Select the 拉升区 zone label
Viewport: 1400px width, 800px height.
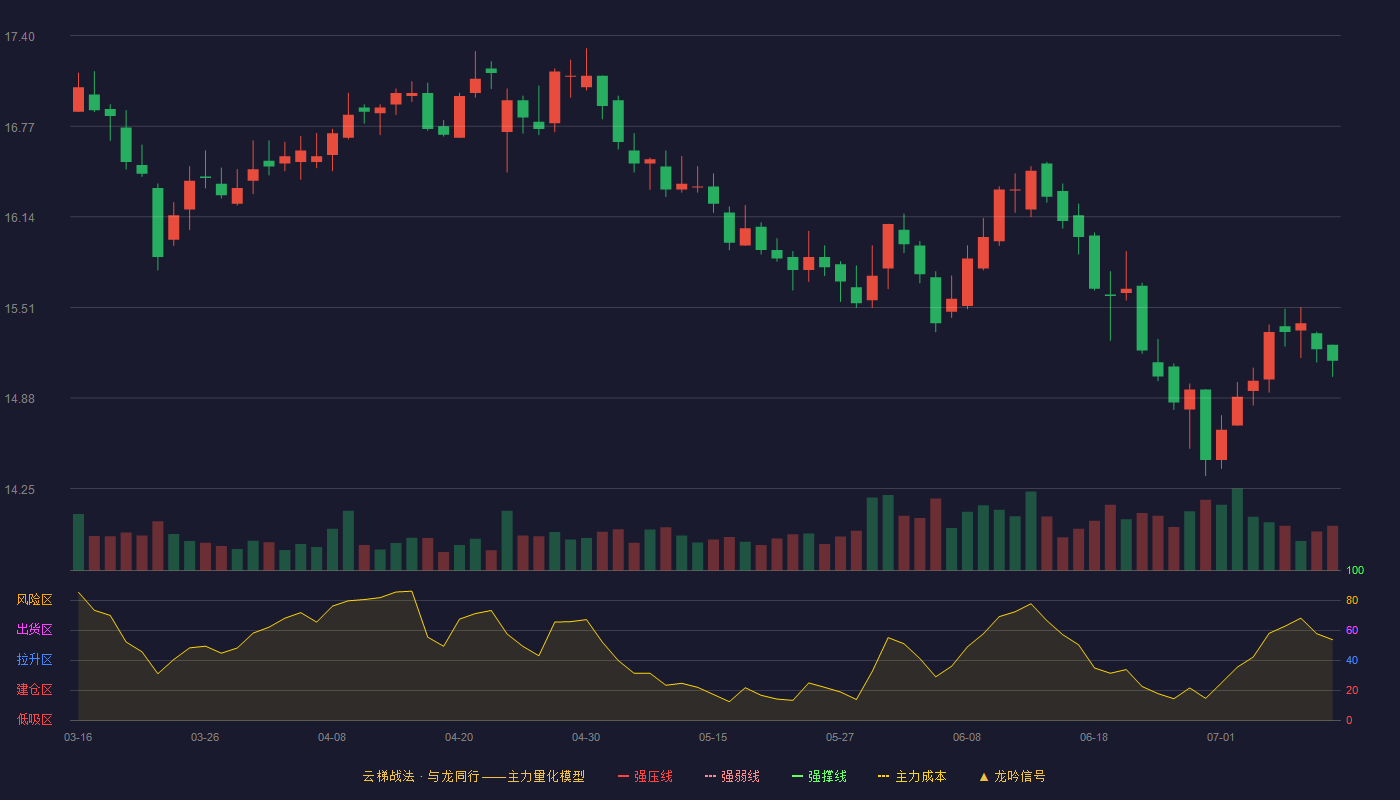coord(34,660)
